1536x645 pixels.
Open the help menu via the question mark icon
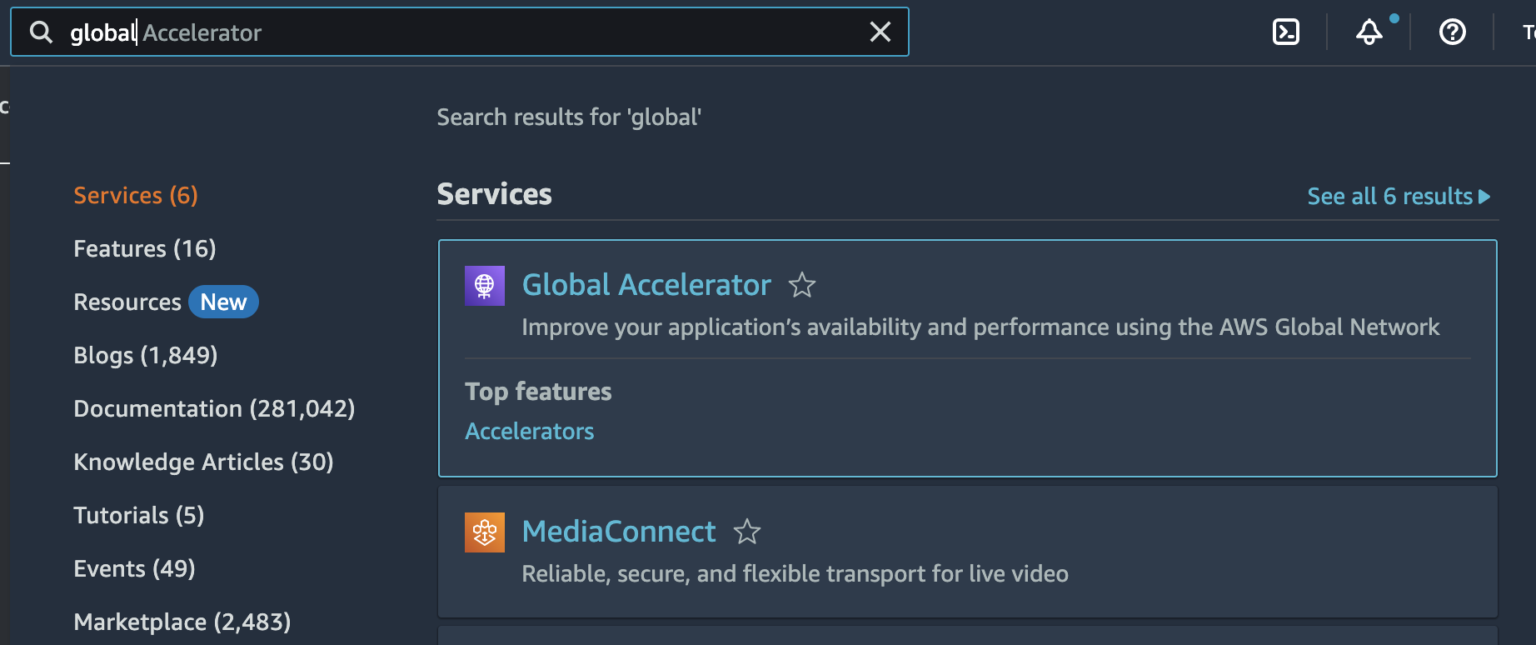pyautogui.click(x=1452, y=31)
